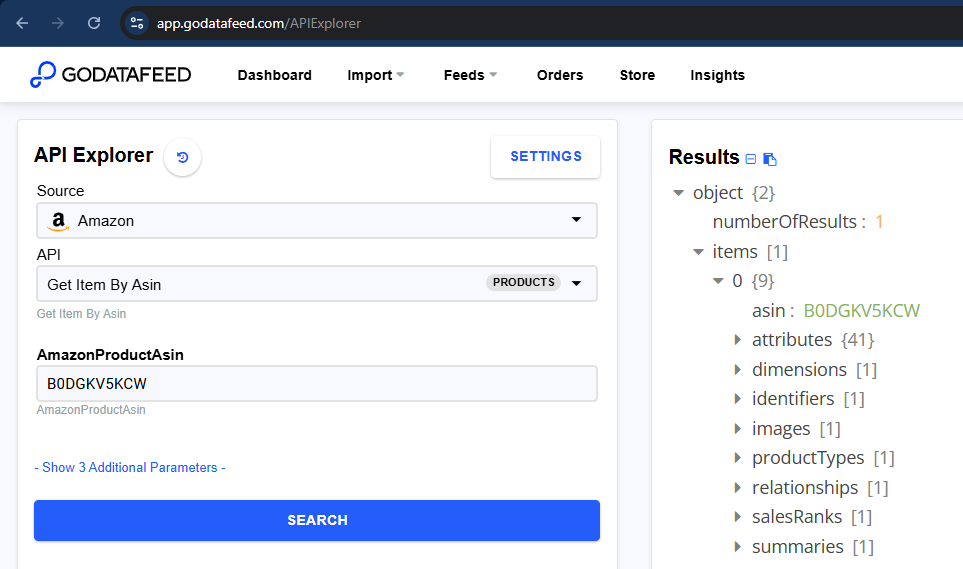Show 3 Additional Parameters link
The width and height of the screenshot is (963, 569).
tap(130, 468)
